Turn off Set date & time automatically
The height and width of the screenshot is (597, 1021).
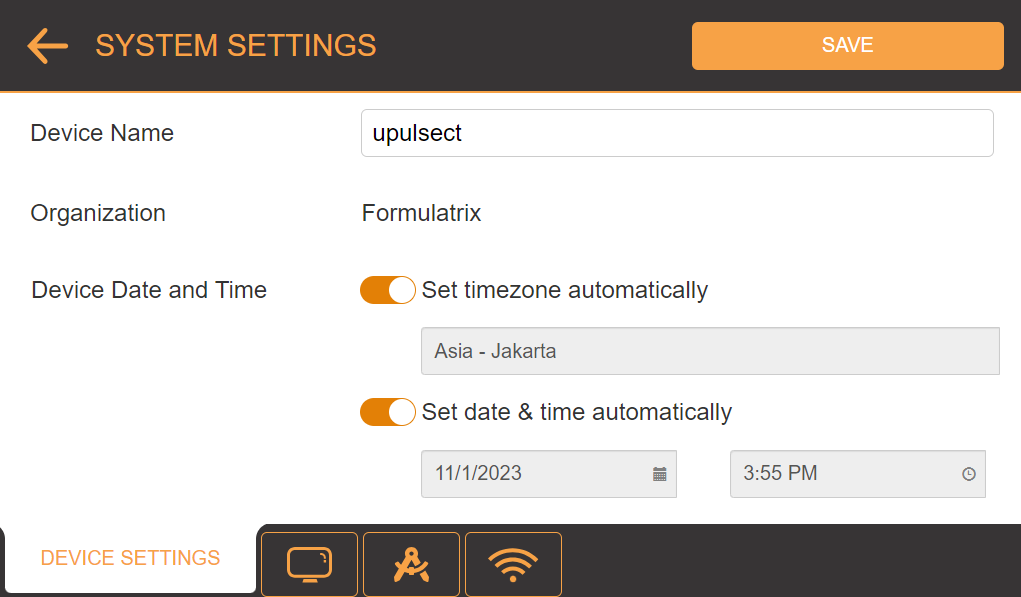[387, 412]
